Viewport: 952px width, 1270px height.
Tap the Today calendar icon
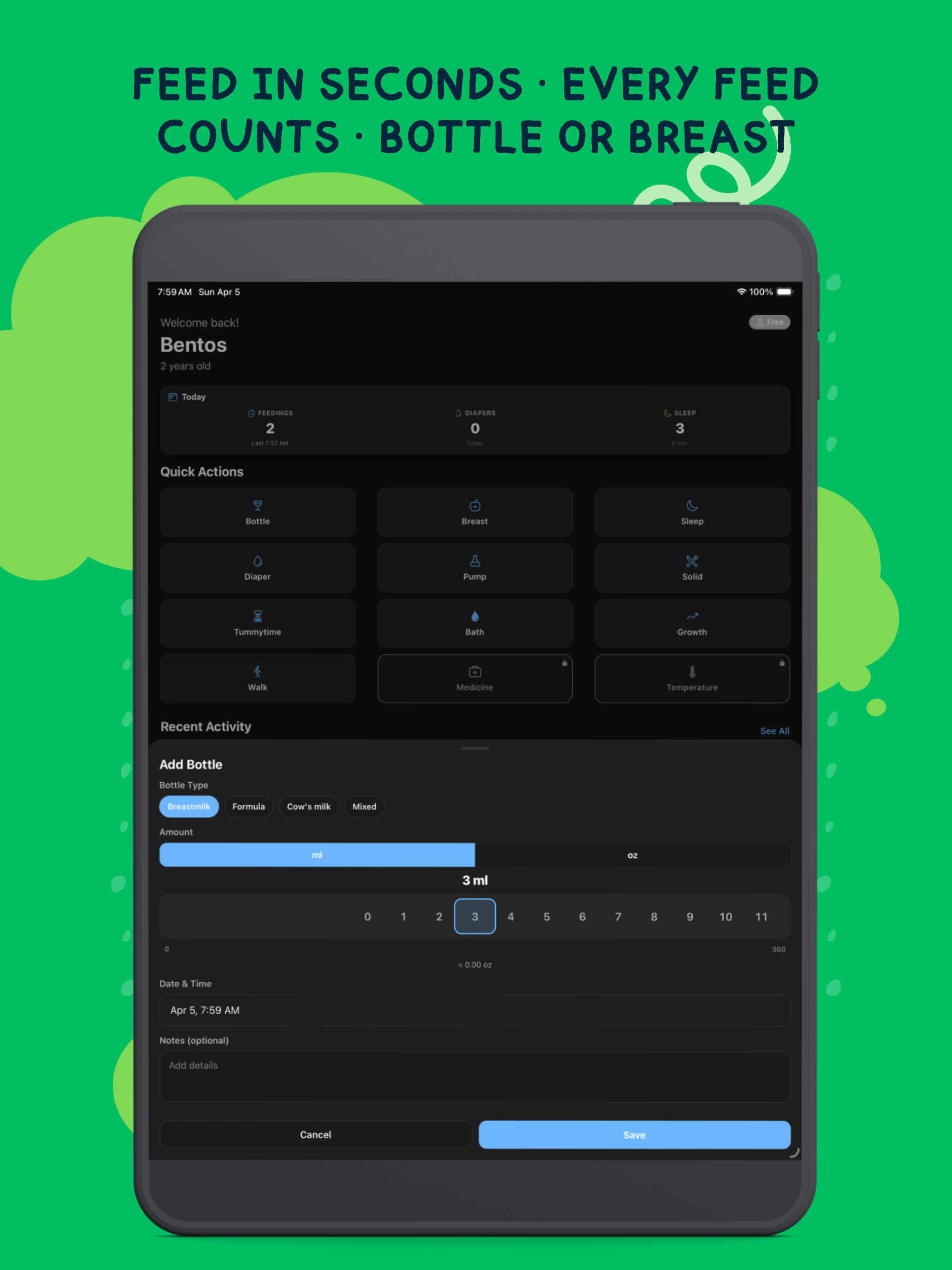coord(173,397)
